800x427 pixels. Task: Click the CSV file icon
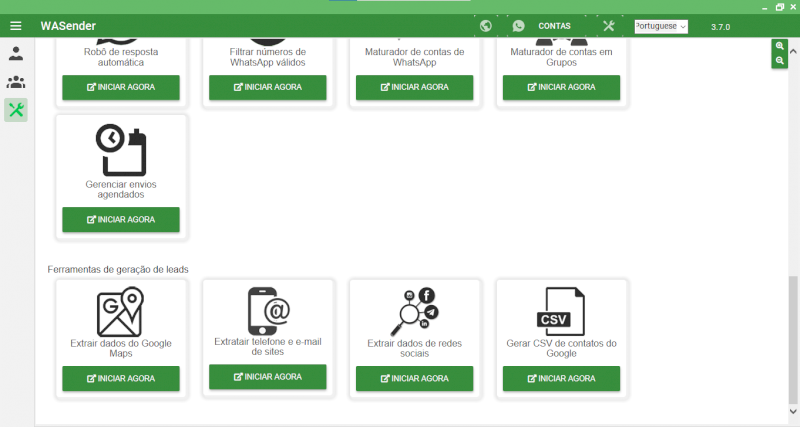click(x=561, y=312)
